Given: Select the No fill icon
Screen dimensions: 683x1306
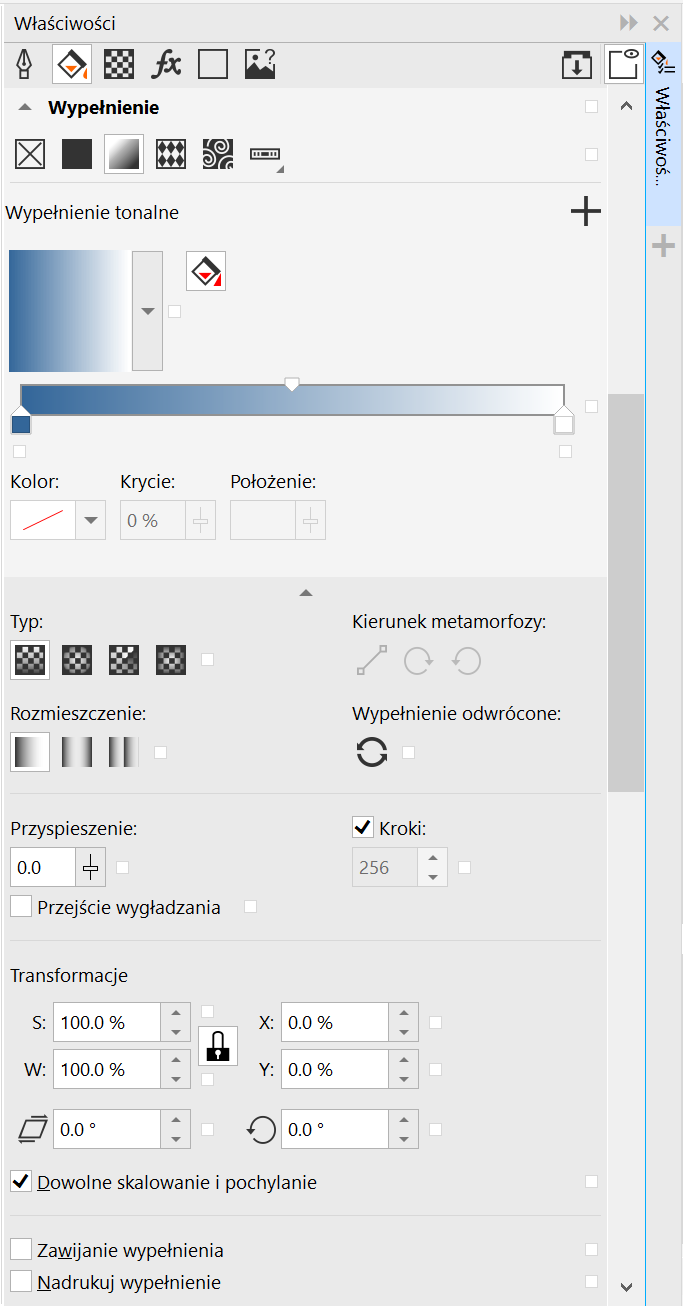Looking at the screenshot, I should pyautogui.click(x=30, y=154).
